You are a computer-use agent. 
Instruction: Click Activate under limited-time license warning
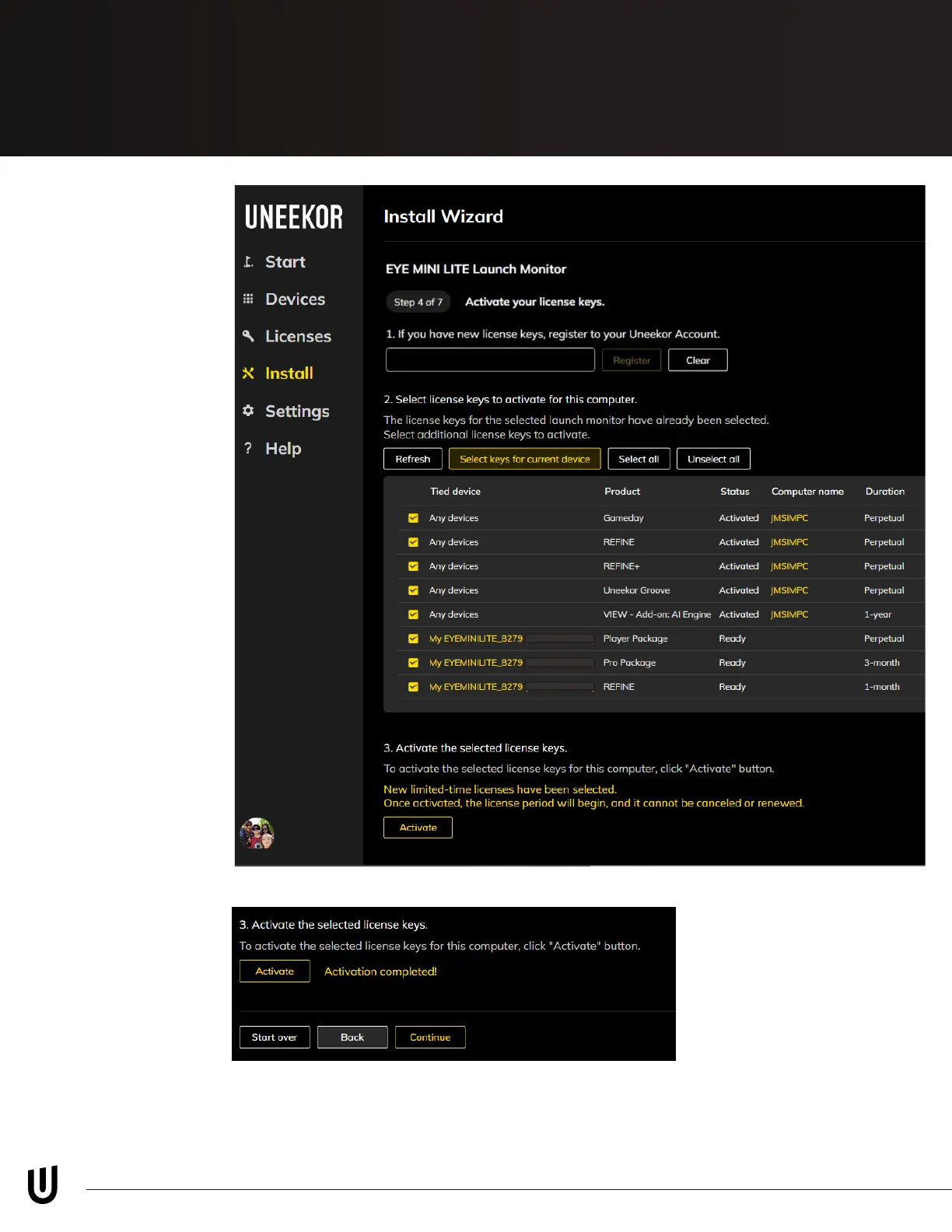pos(418,828)
